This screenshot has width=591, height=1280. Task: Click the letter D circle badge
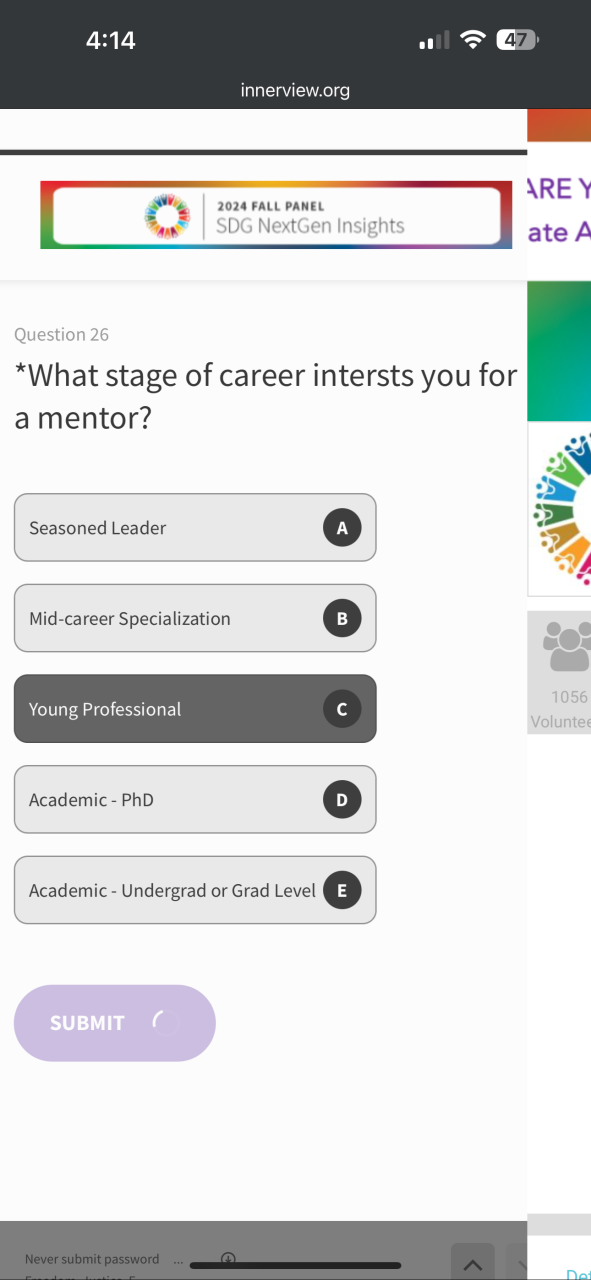pos(342,799)
